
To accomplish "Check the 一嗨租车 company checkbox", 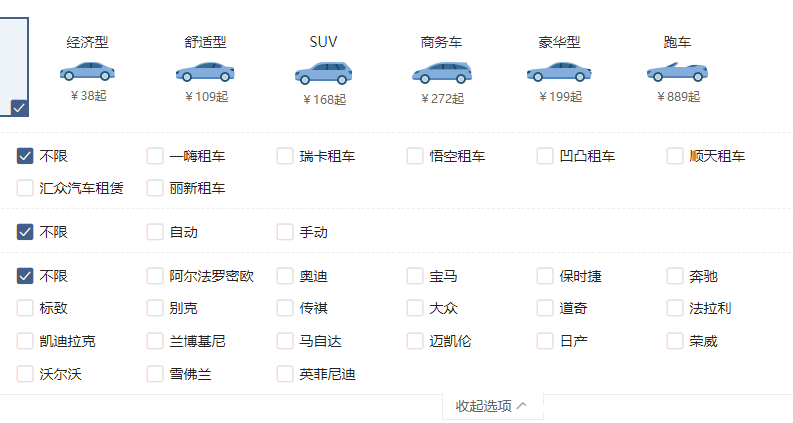I will [155, 156].
